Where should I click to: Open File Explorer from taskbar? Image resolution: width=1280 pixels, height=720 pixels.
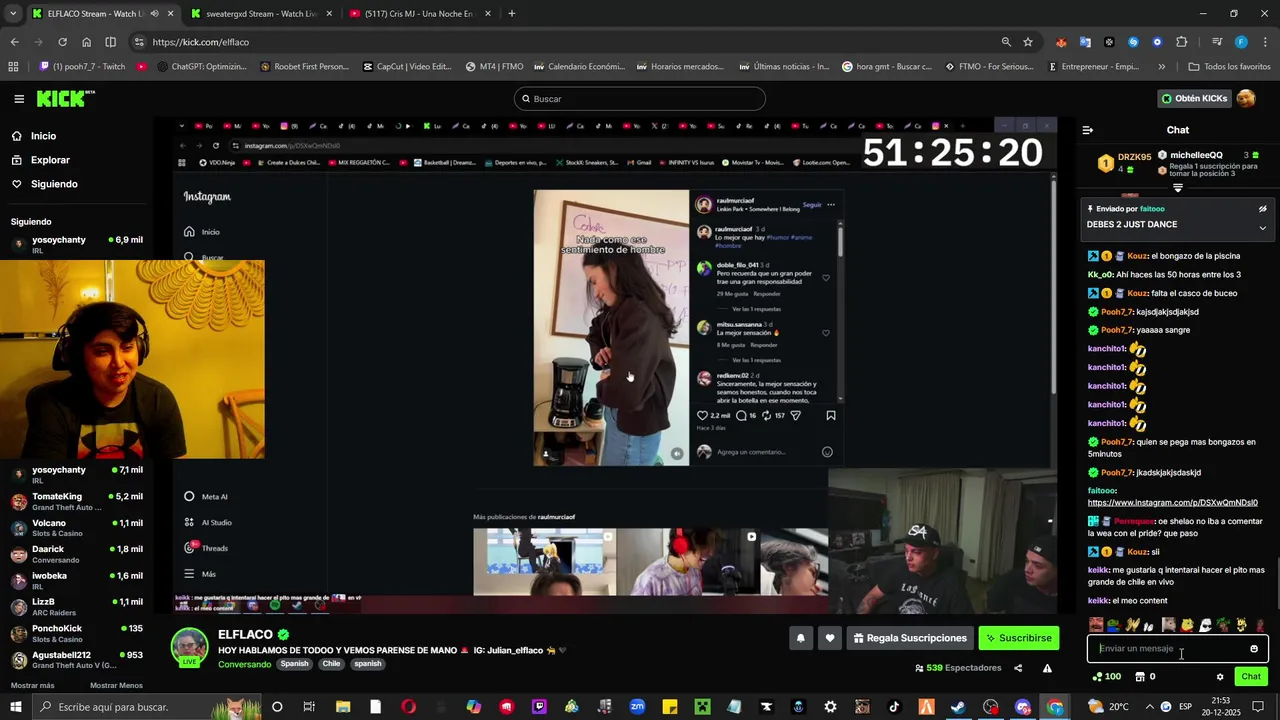tap(343, 707)
